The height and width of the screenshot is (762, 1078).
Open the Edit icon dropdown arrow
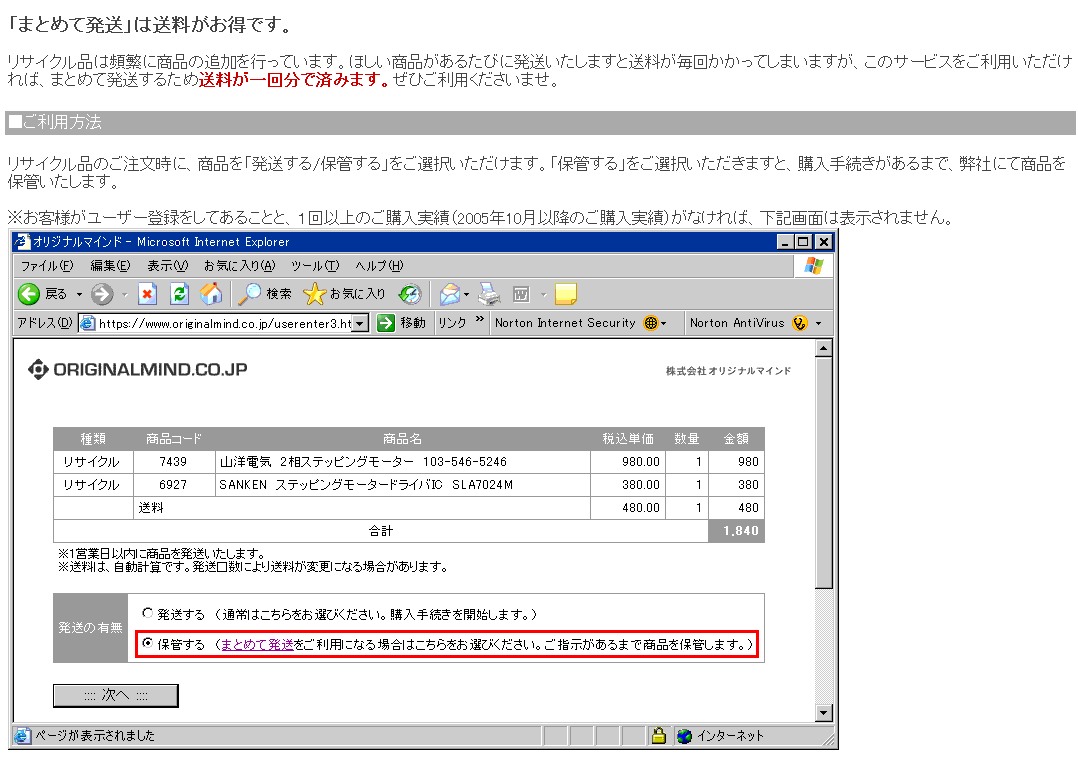(x=543, y=294)
